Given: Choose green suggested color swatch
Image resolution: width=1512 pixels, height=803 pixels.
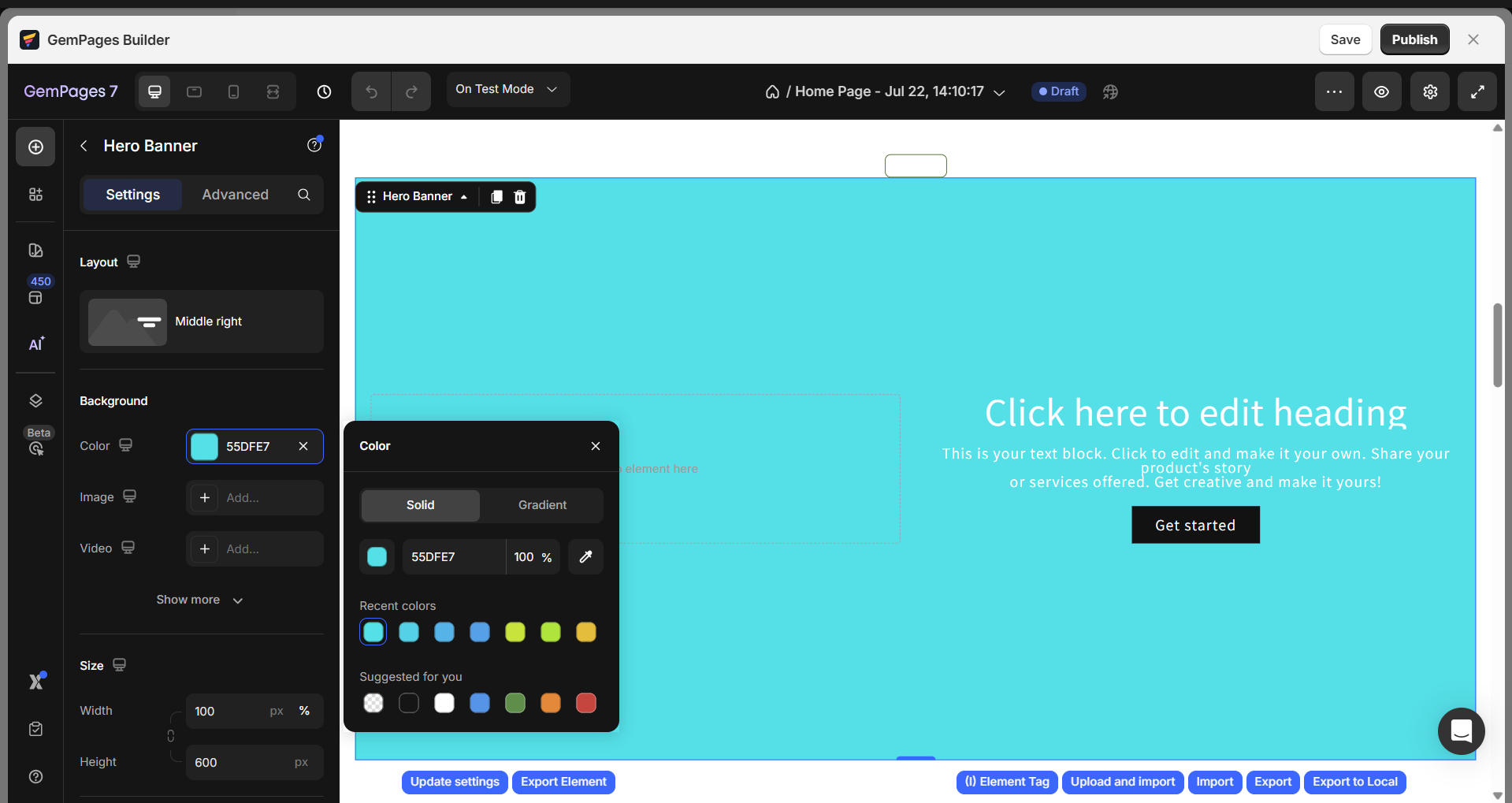Looking at the screenshot, I should 515,703.
